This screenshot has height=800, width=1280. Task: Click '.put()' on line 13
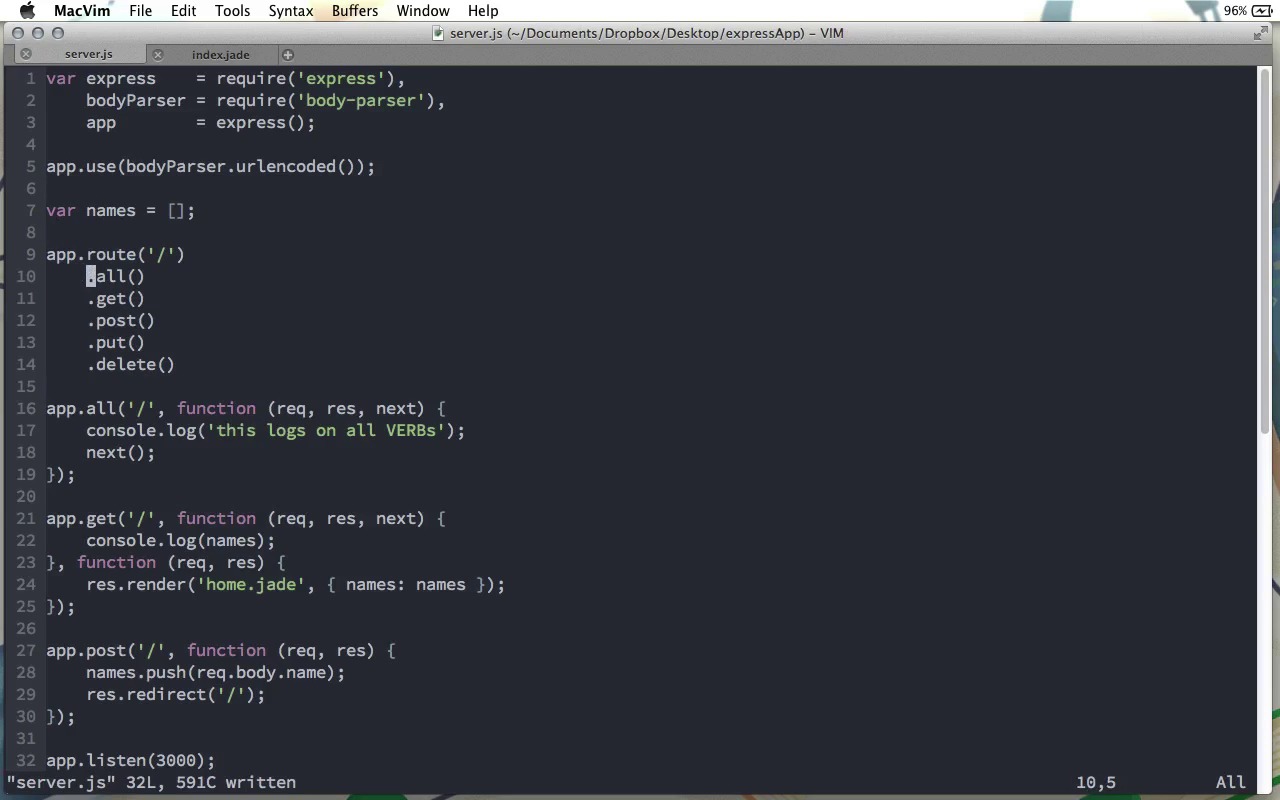[x=116, y=342]
